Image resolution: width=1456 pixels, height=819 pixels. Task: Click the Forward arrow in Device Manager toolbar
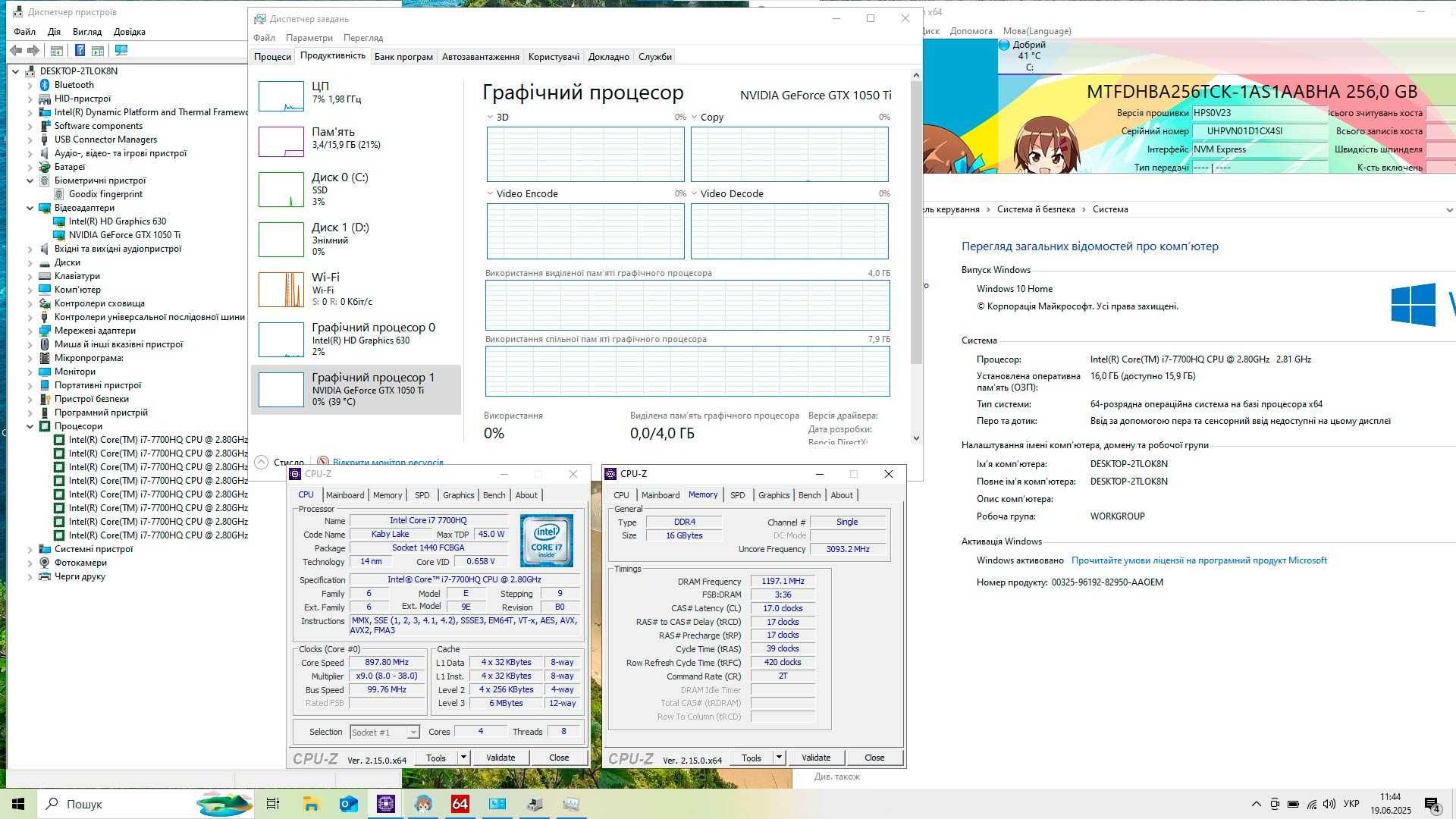[33, 50]
